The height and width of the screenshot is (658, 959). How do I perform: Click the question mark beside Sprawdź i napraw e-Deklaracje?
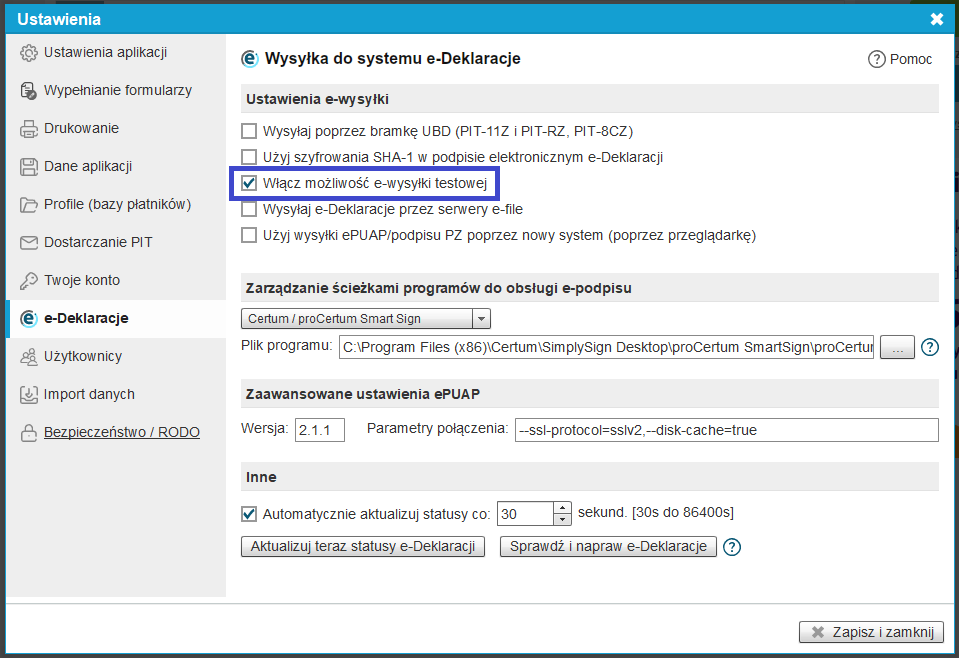pos(733,547)
